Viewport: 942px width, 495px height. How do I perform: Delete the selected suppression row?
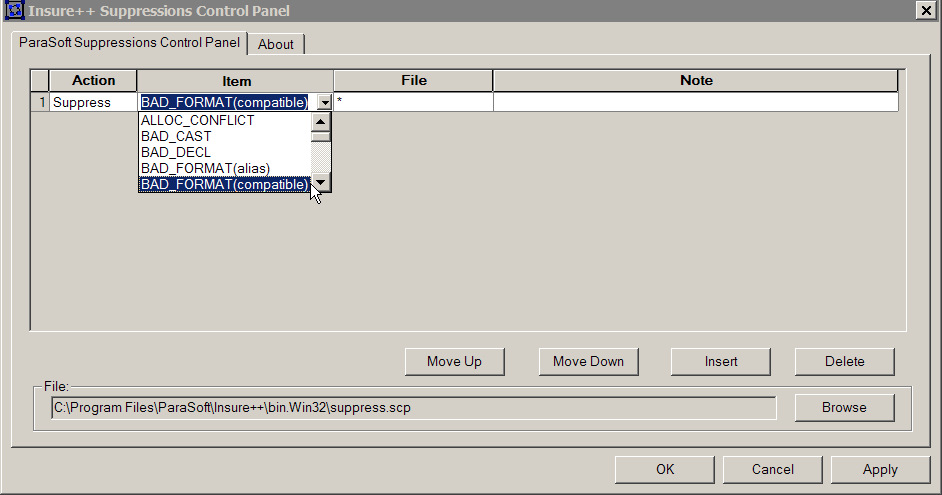[x=844, y=362]
